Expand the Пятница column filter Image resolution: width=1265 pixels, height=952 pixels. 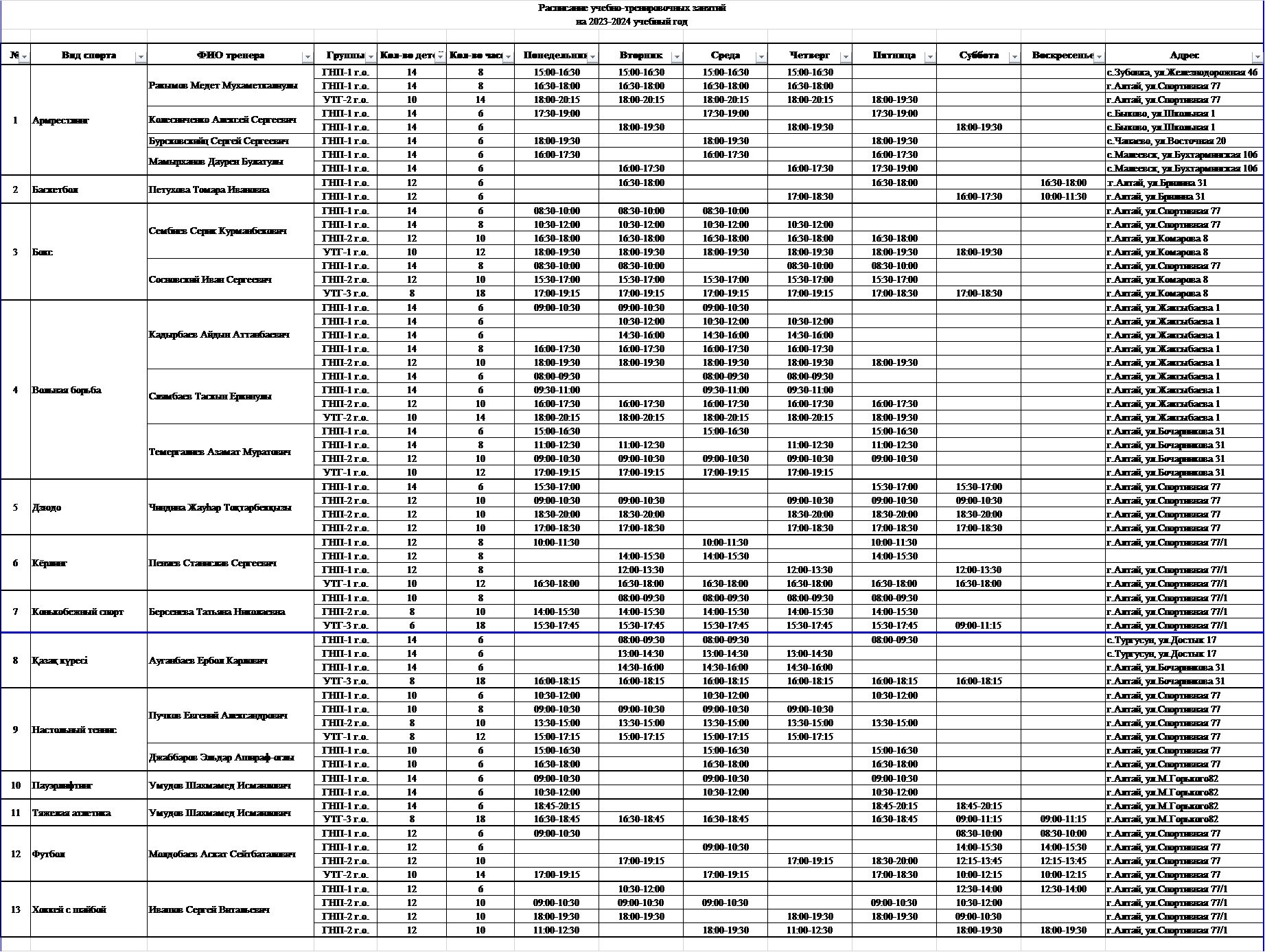930,58
